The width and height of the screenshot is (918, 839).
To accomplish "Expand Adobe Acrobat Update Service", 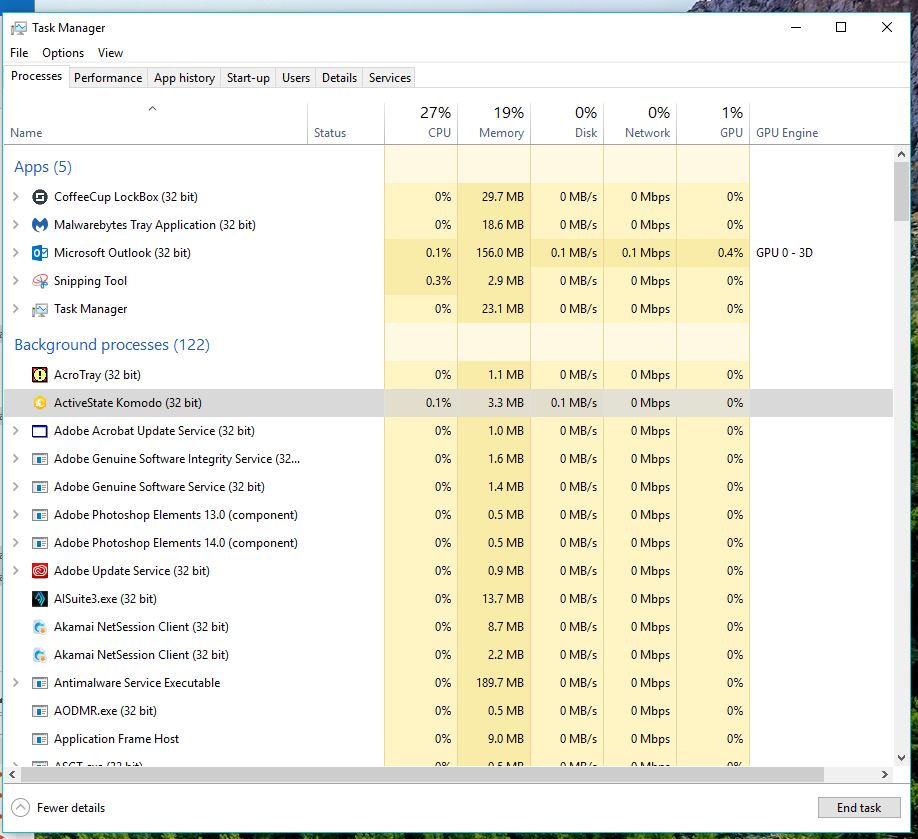I will click(16, 431).
